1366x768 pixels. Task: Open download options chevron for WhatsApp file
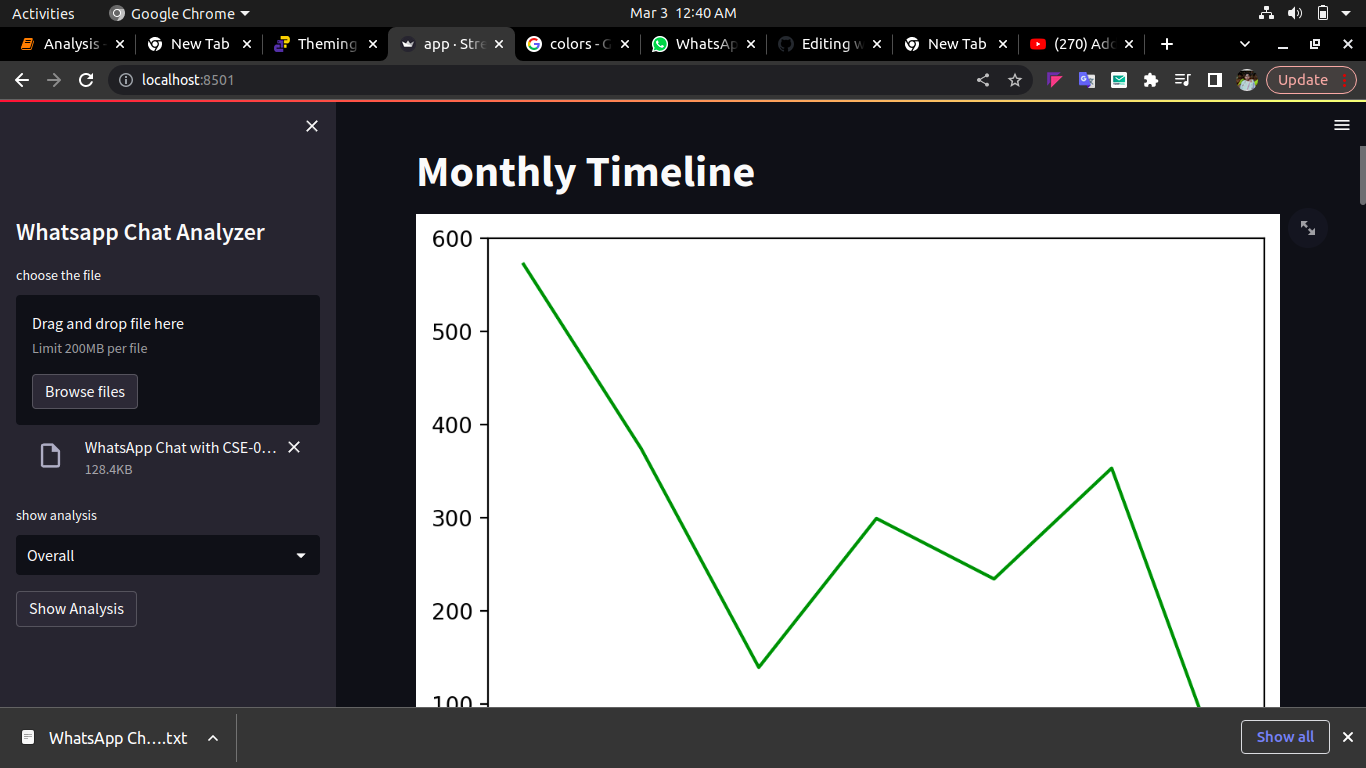213,738
